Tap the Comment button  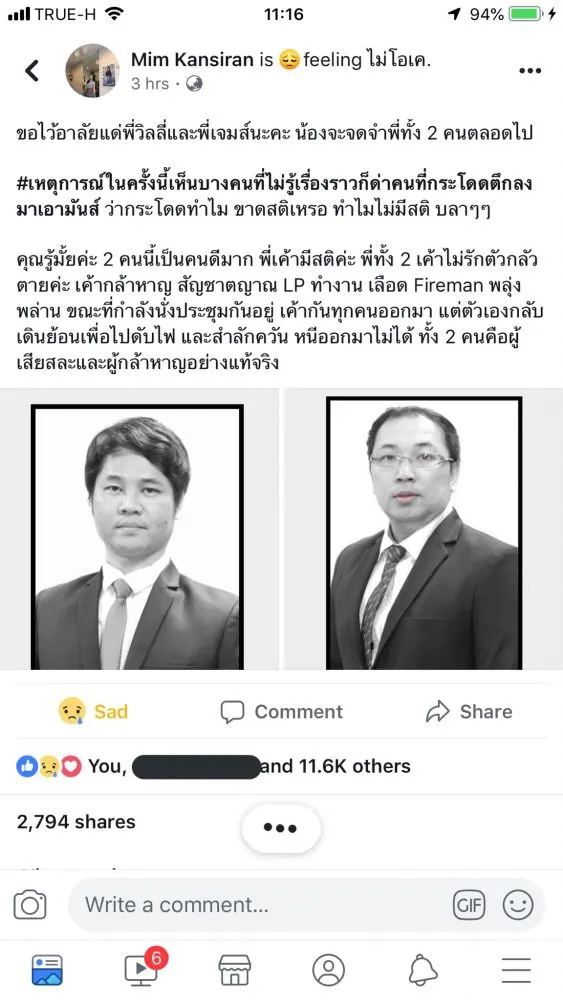281,712
